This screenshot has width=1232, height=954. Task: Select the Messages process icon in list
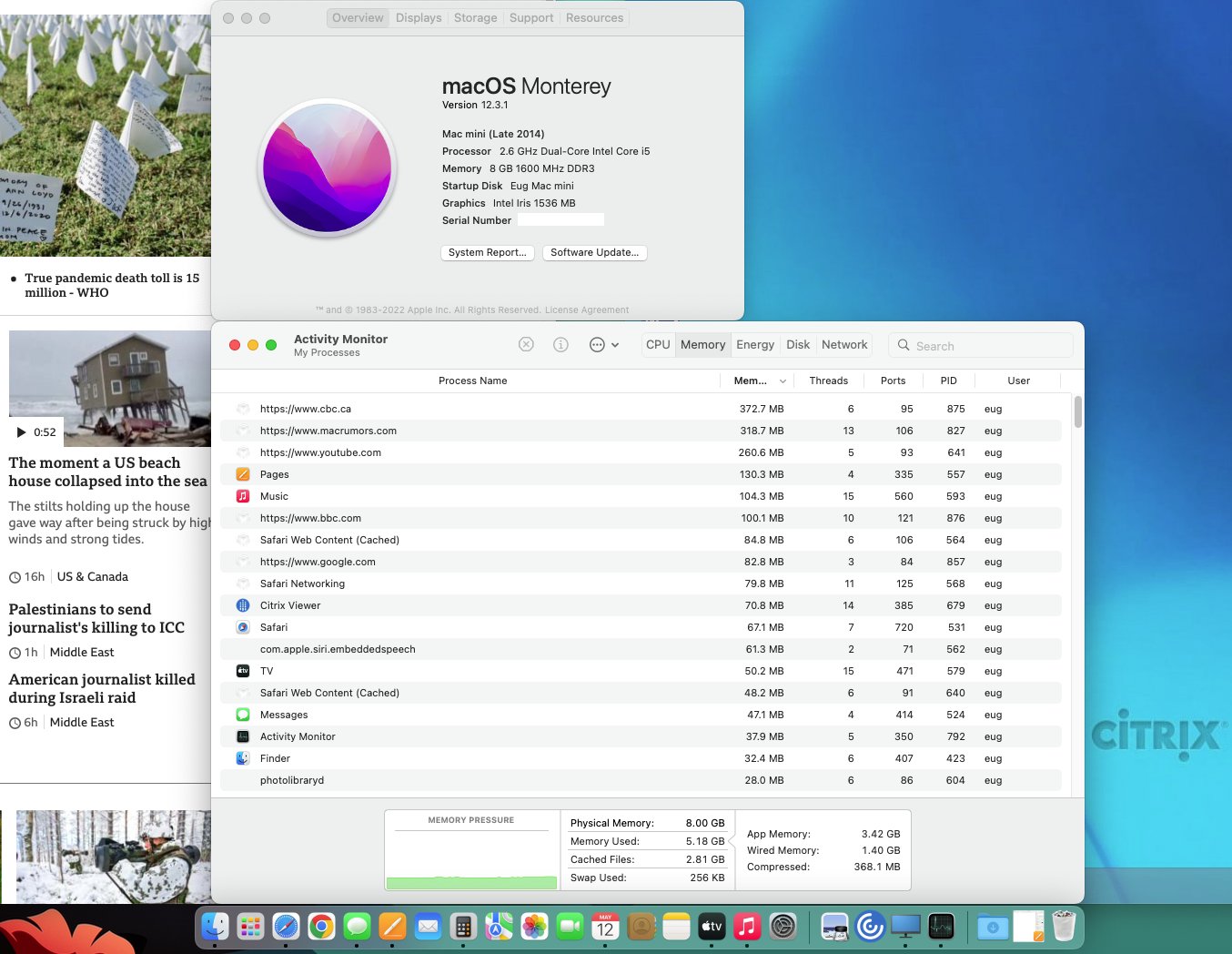point(243,715)
